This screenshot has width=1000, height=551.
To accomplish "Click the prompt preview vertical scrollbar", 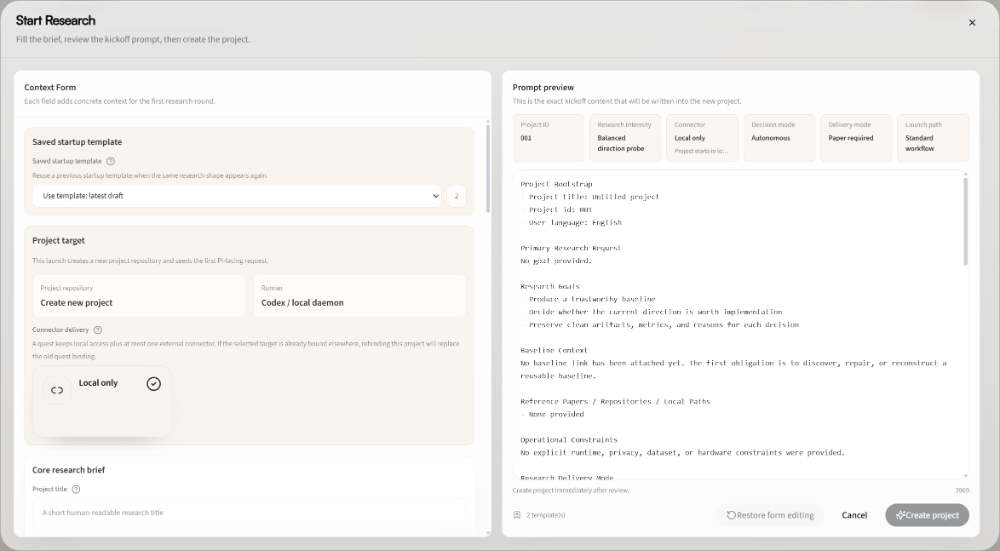I will click(965, 220).
